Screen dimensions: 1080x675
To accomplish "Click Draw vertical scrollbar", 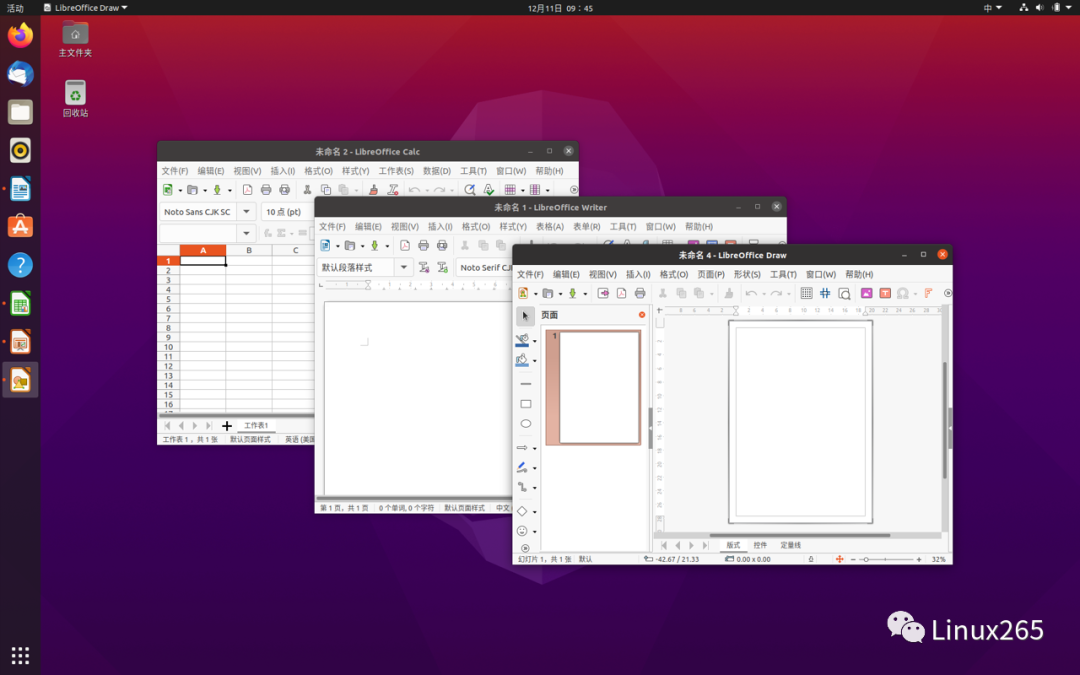I will [x=944, y=420].
